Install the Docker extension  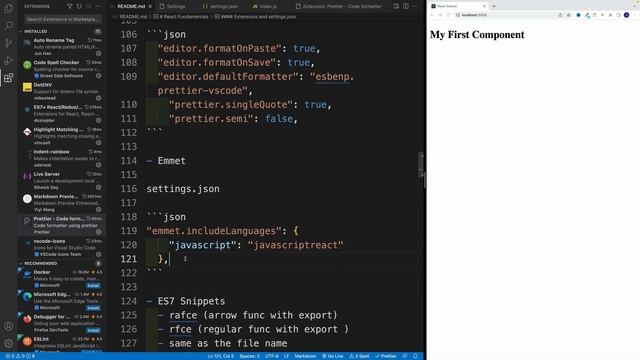pyautogui.click(x=93, y=286)
